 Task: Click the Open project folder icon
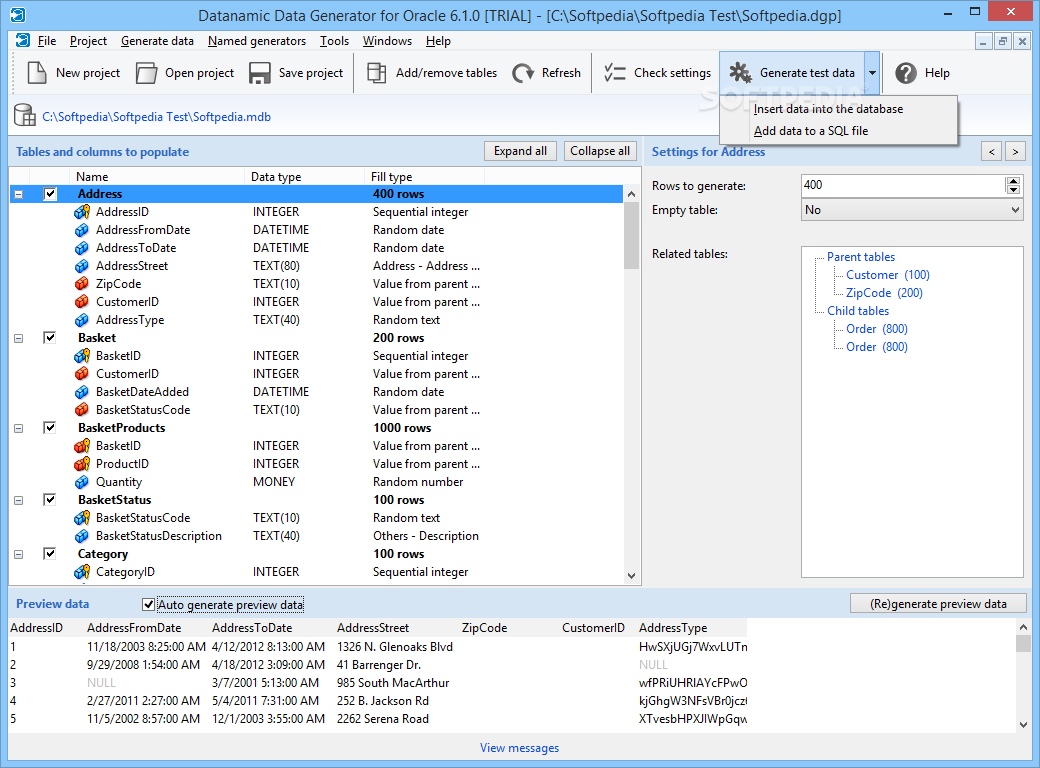[147, 72]
